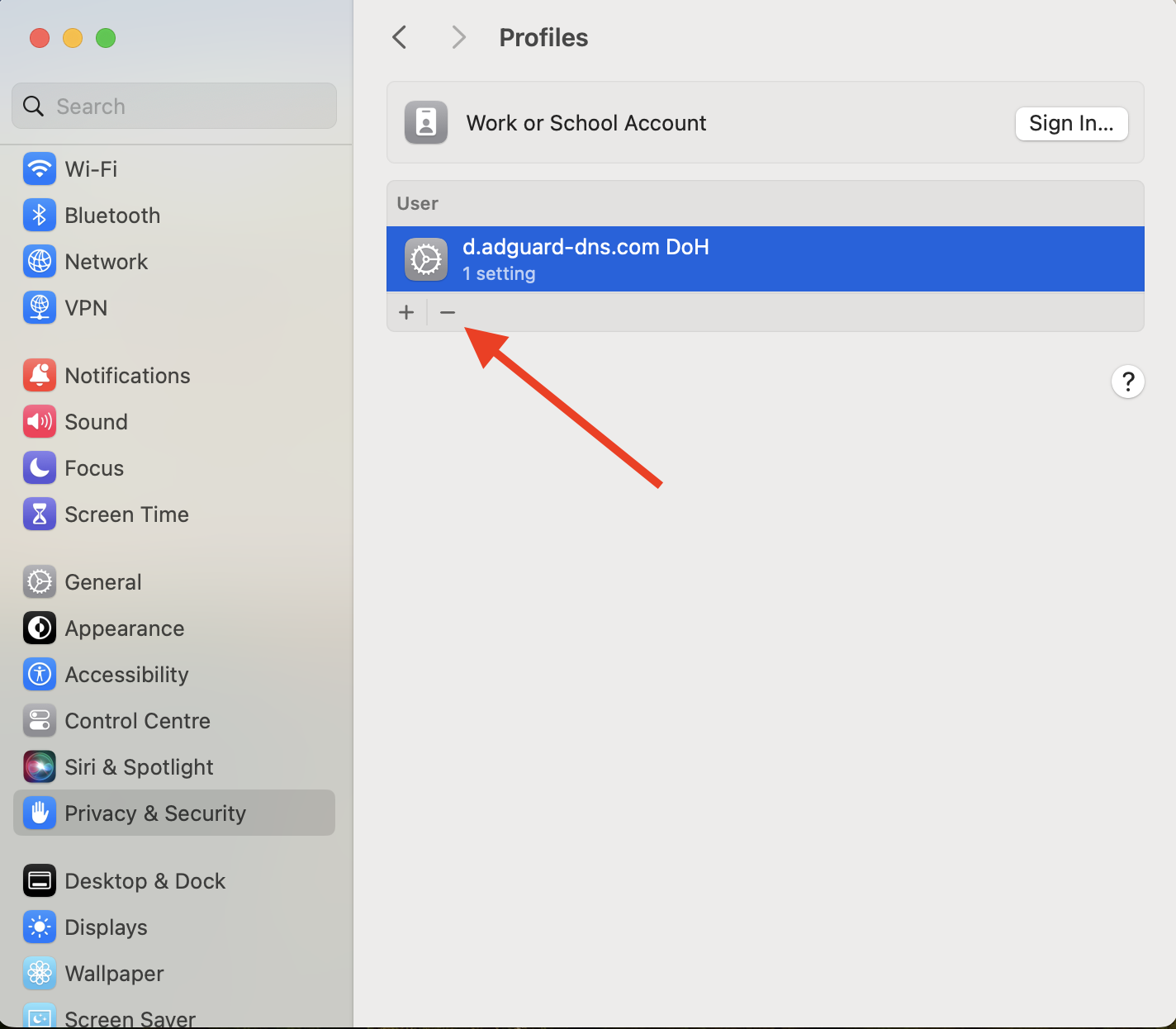Viewport: 1176px width, 1029px height.
Task: Open Appearance settings
Action: click(125, 628)
